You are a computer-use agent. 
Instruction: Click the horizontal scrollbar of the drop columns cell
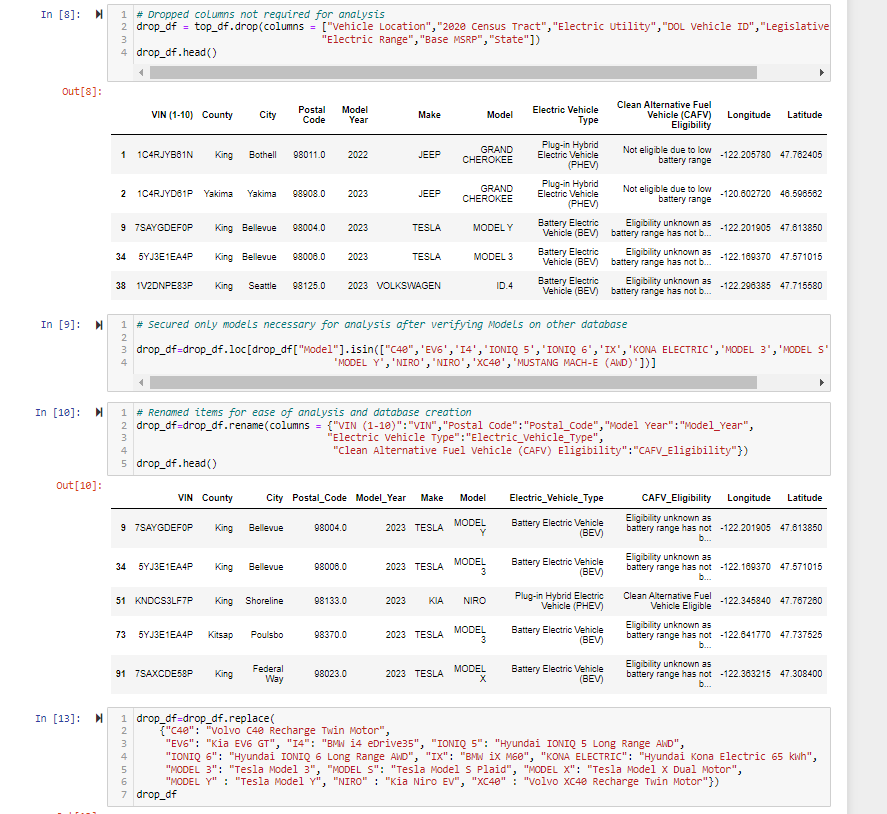click(450, 72)
